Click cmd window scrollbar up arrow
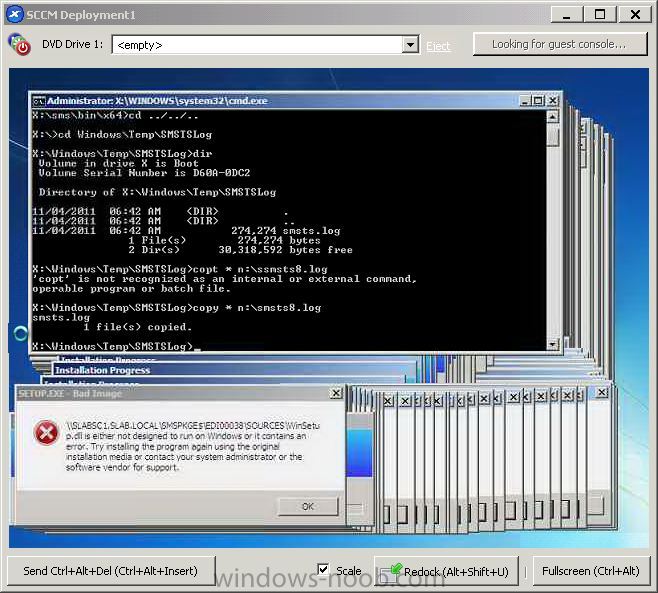Viewport: 658px width, 593px height. 553,117
